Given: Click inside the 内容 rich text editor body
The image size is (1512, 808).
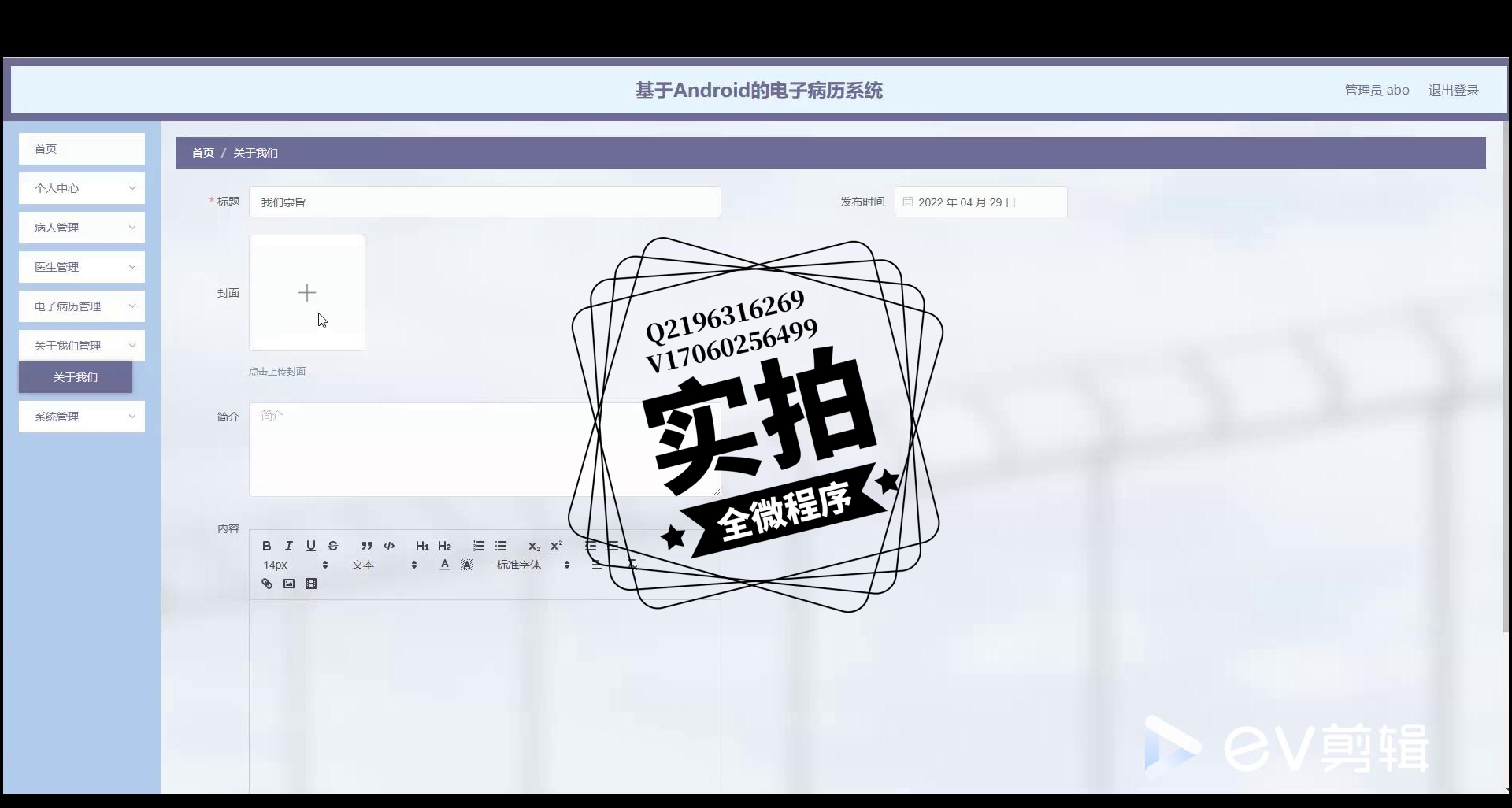Looking at the screenshot, I should (x=485, y=697).
